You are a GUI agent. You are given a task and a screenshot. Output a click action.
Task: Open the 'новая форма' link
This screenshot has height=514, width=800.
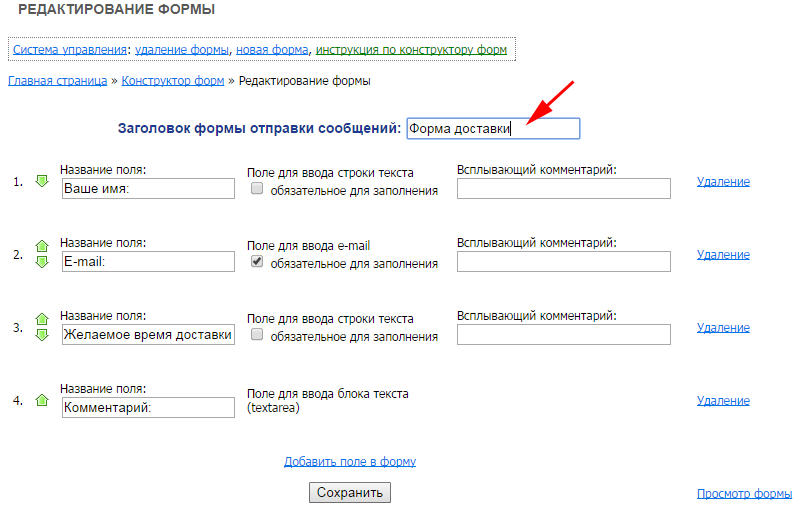271,49
